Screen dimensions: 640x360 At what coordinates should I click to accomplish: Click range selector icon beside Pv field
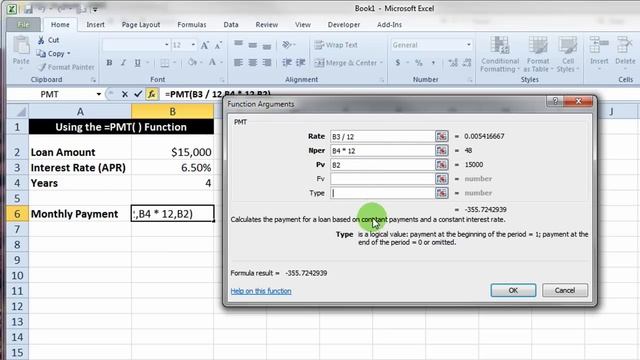click(x=442, y=165)
